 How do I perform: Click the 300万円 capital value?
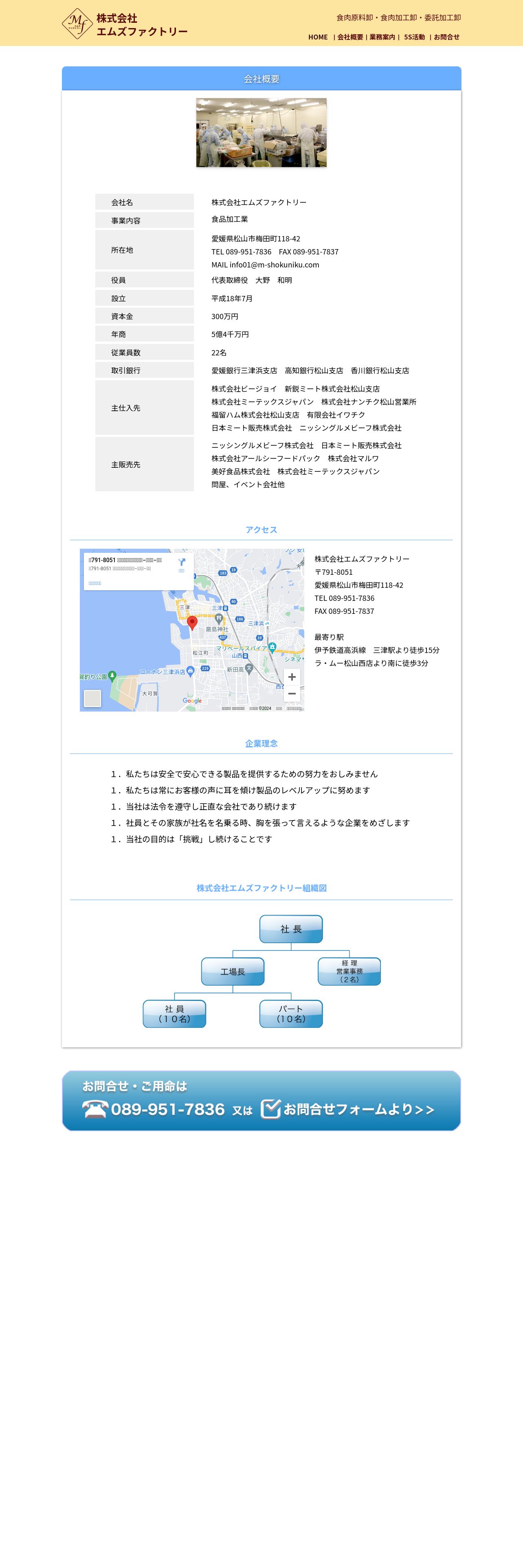(x=225, y=317)
